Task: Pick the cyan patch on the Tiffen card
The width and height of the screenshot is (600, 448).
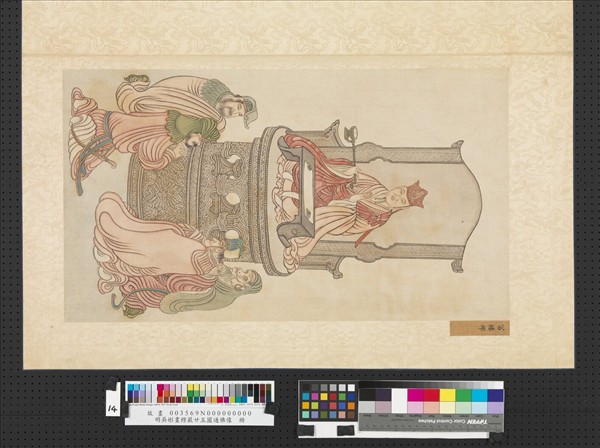Action: 479,395
